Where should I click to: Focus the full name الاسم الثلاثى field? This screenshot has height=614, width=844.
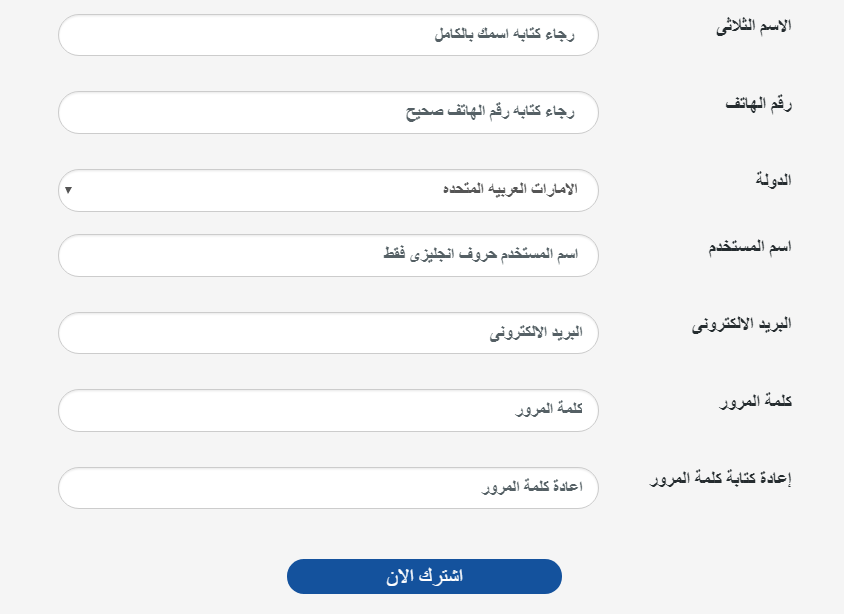(x=328, y=35)
